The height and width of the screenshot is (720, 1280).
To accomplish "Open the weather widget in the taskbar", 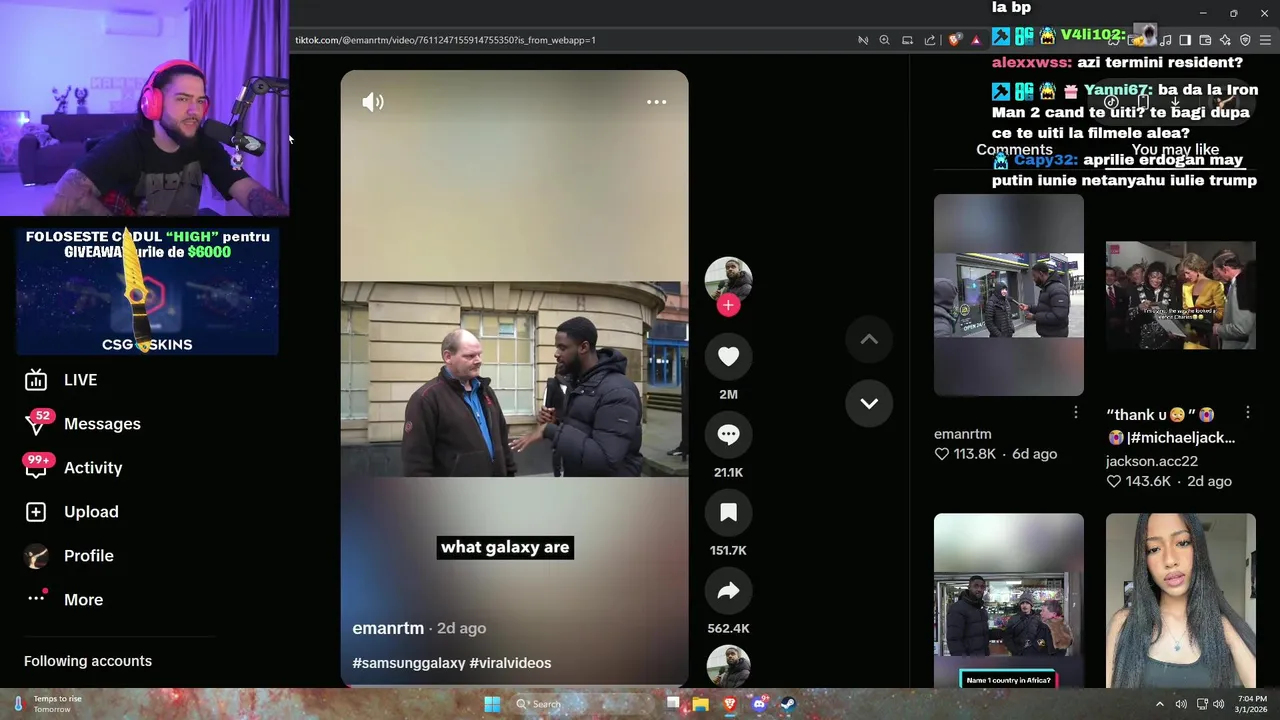I will (46, 704).
